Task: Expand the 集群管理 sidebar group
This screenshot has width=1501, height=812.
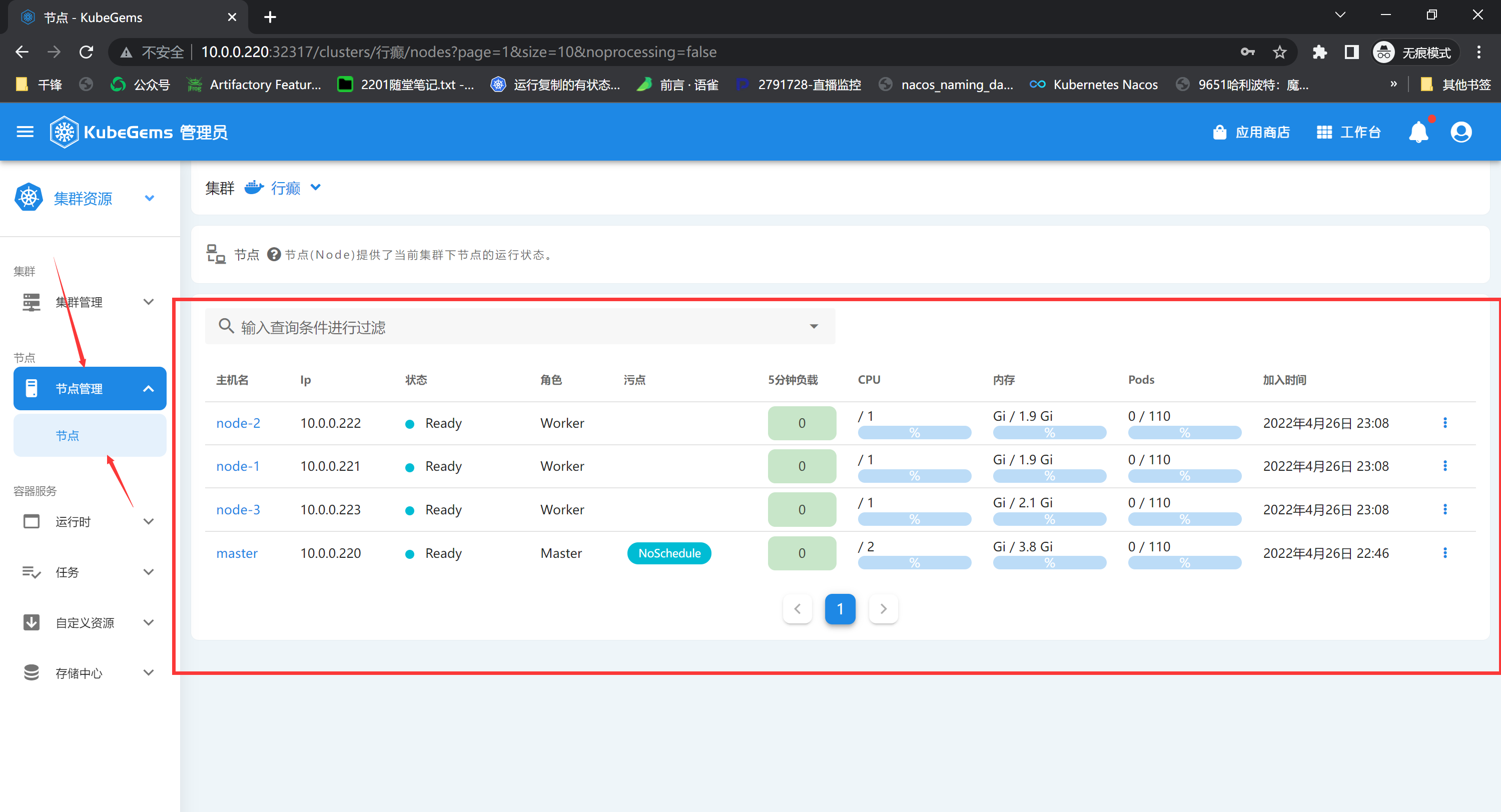Action: [x=90, y=302]
